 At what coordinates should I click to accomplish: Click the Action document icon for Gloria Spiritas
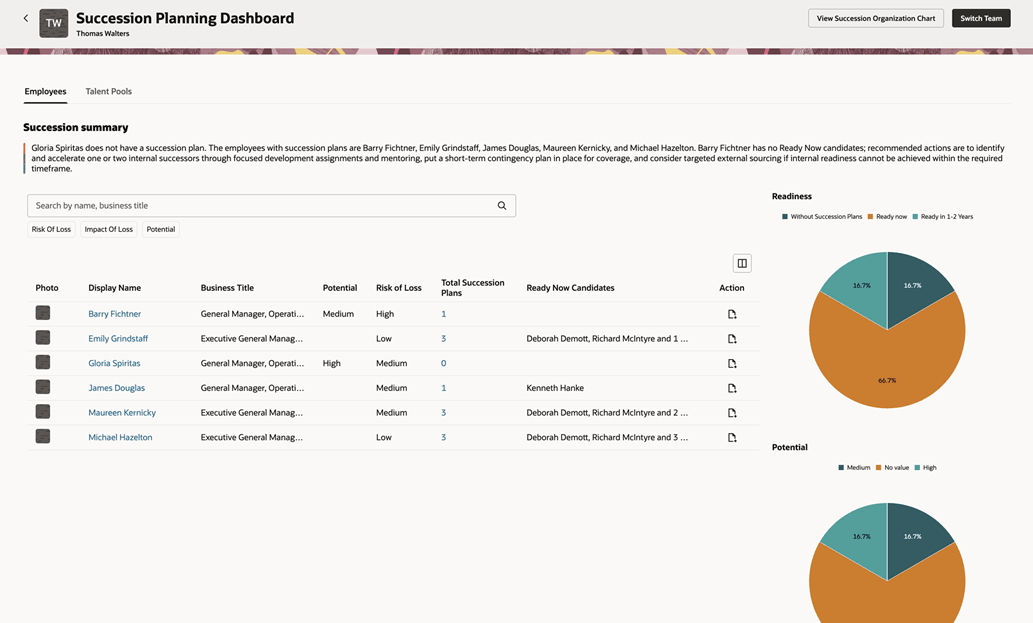(x=731, y=362)
